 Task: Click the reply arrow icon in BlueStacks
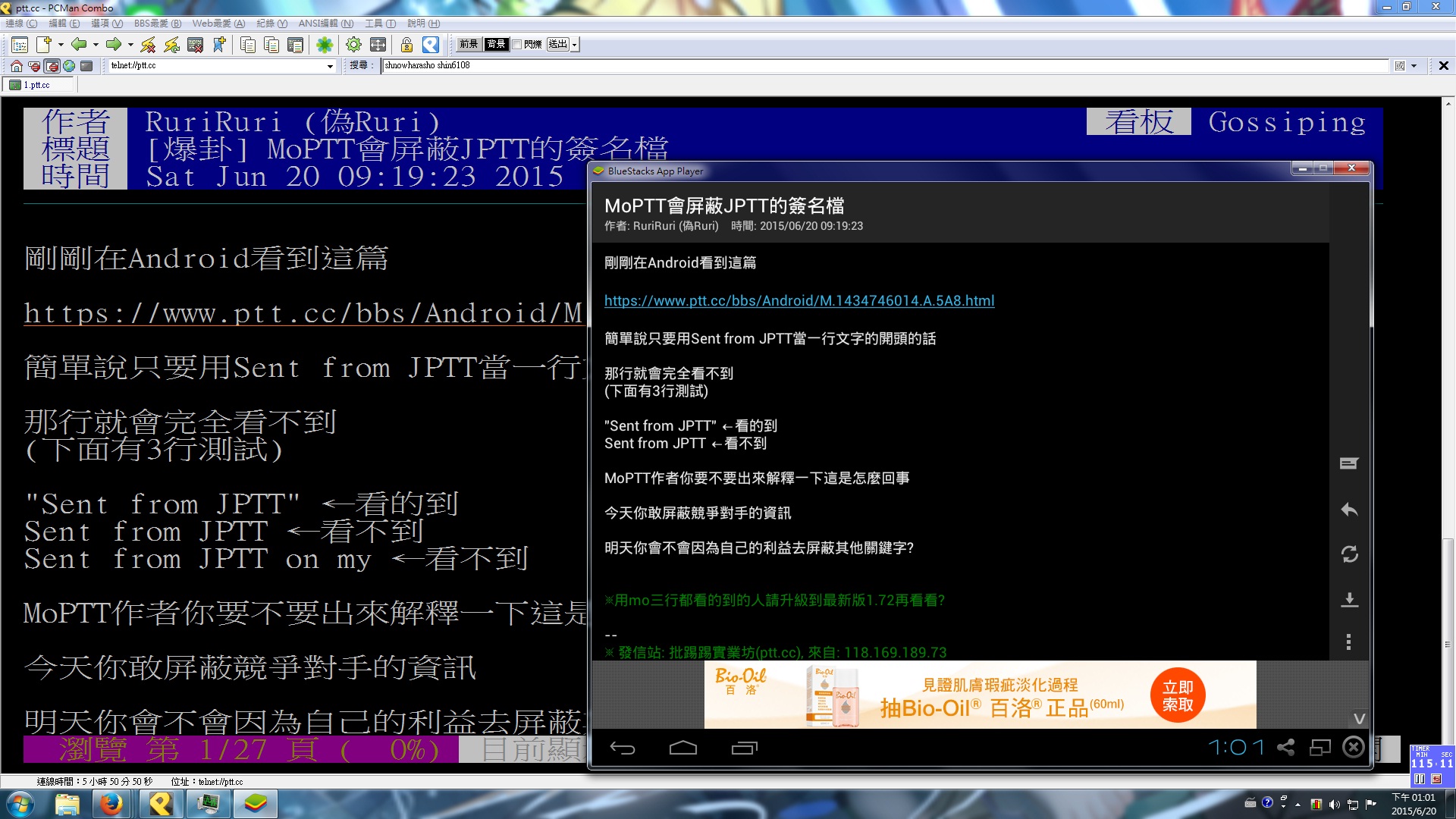pyautogui.click(x=1349, y=510)
